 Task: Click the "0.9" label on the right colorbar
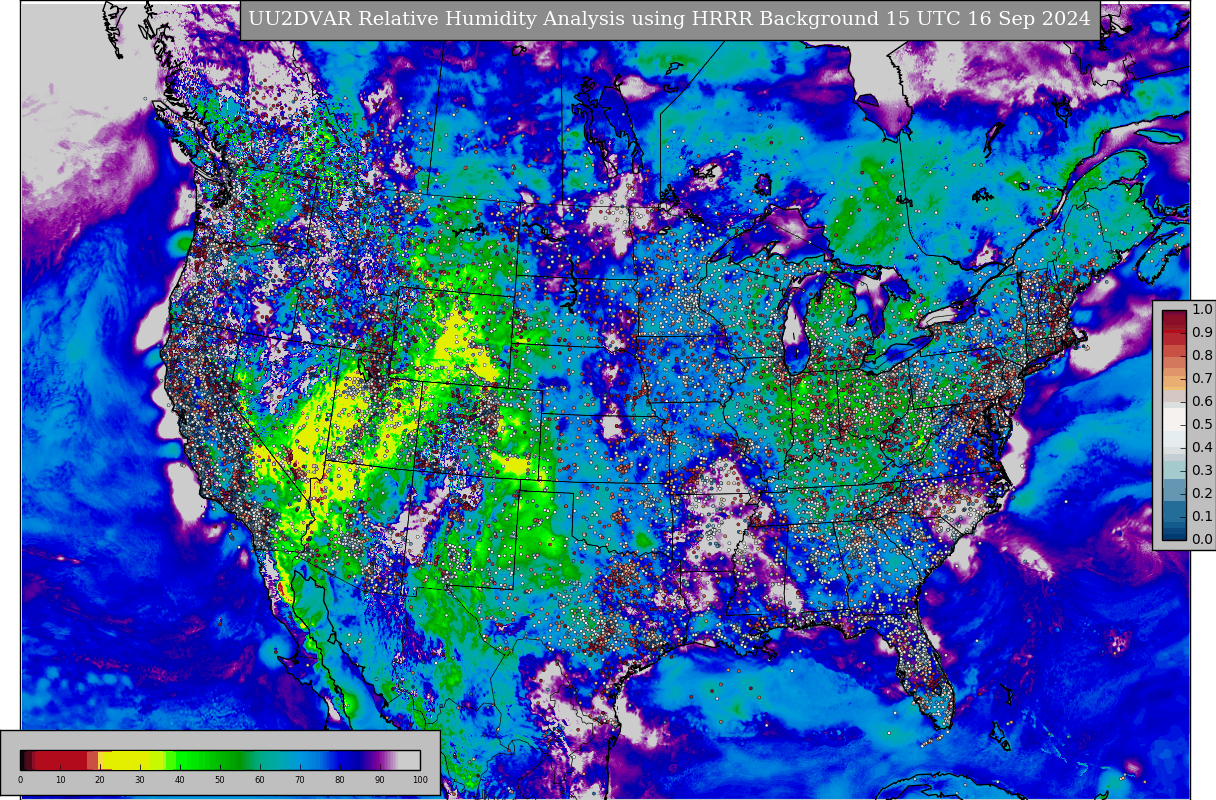[1202, 332]
